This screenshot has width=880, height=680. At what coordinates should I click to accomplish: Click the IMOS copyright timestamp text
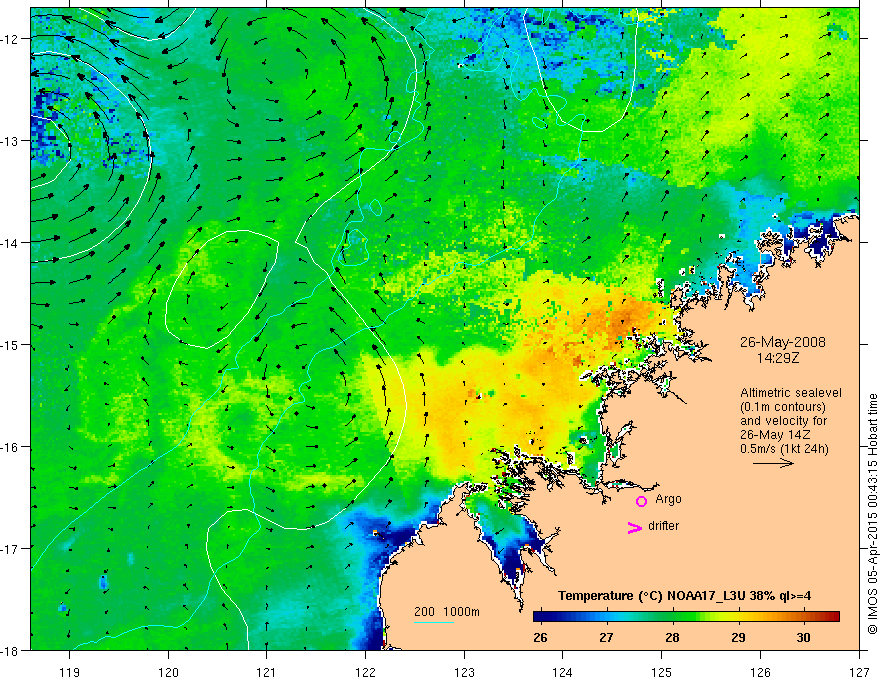872,514
